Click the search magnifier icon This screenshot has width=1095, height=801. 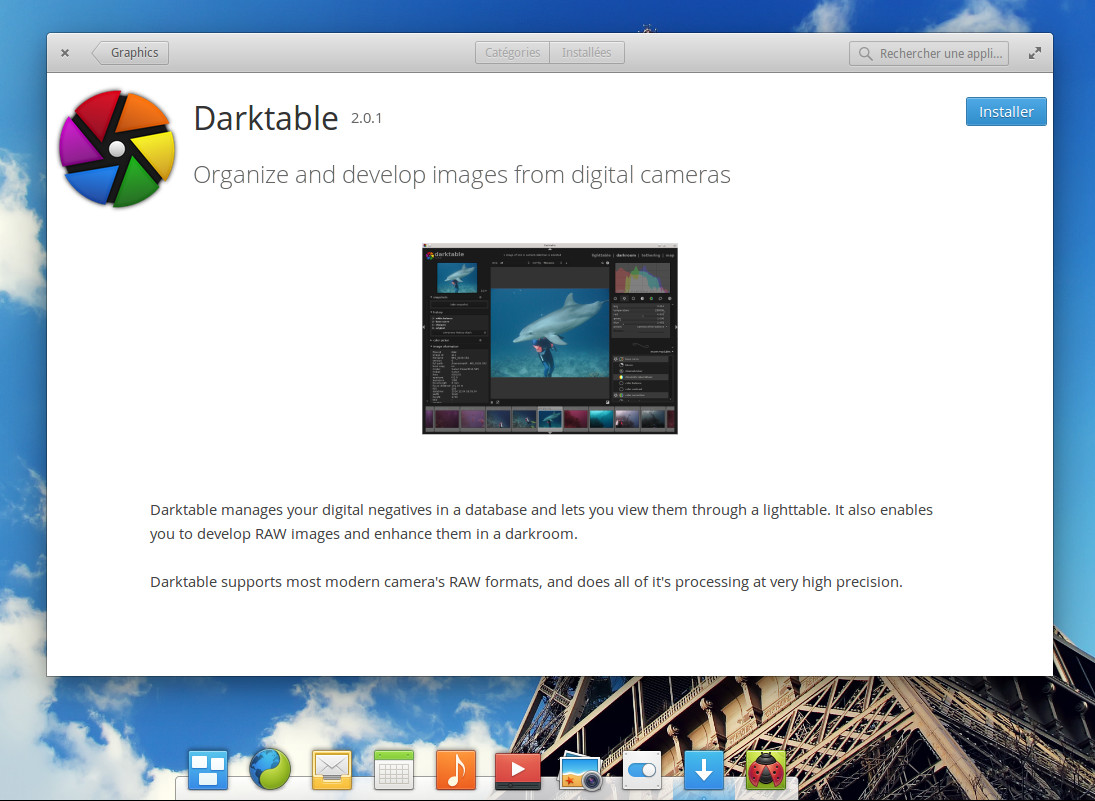tap(865, 53)
